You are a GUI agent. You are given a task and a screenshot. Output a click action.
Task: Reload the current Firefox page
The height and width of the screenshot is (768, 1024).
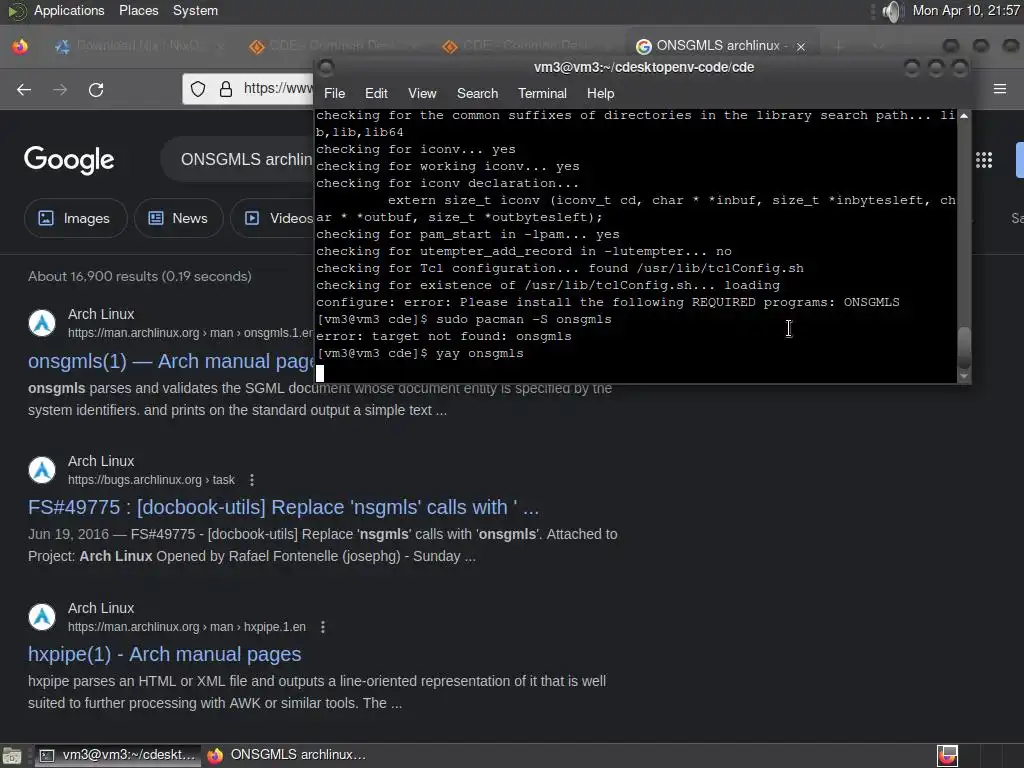click(x=96, y=89)
